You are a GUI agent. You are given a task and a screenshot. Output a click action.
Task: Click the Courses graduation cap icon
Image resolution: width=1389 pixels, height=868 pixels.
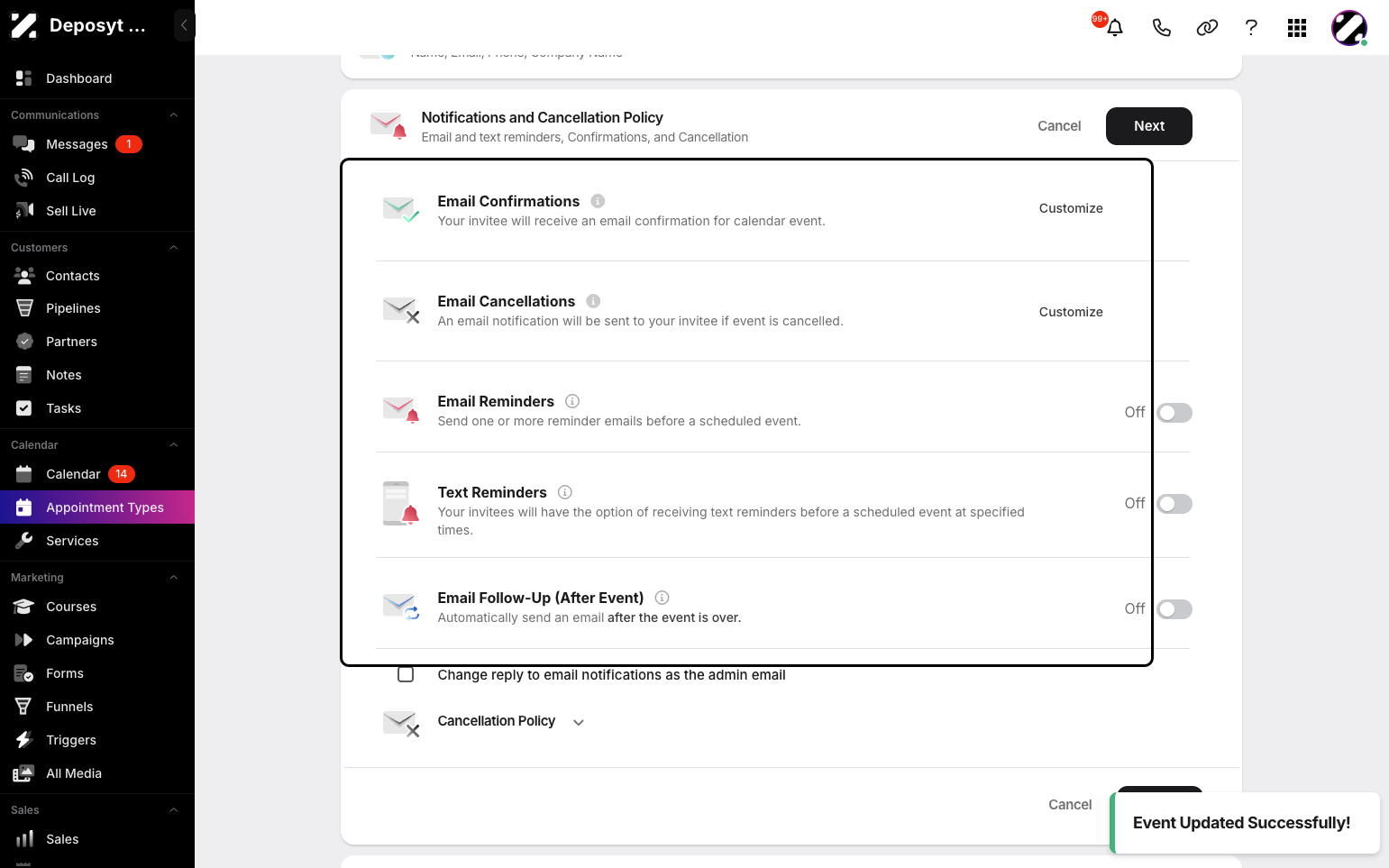tap(24, 607)
